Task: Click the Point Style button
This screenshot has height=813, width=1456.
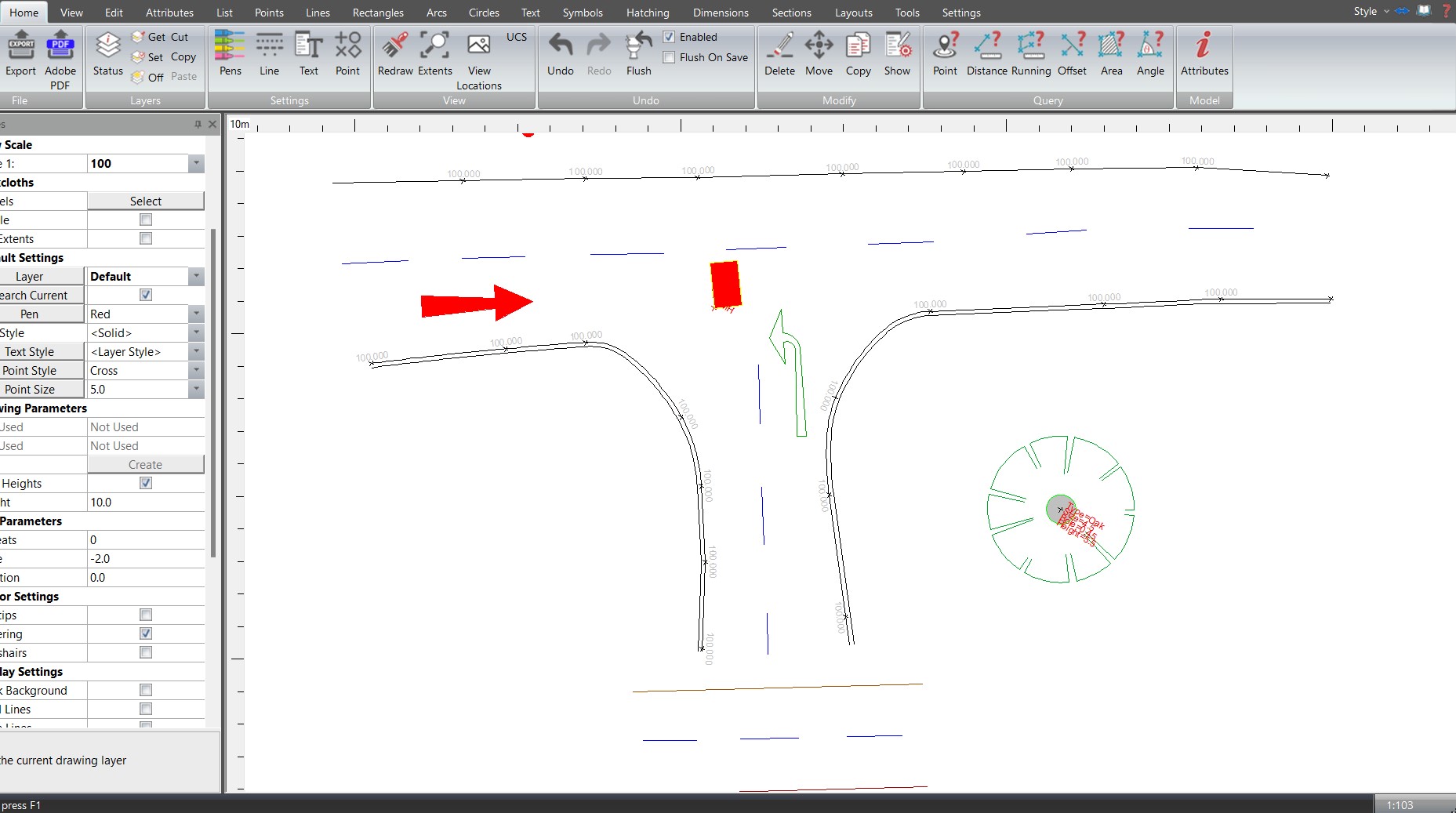Action: click(x=41, y=370)
